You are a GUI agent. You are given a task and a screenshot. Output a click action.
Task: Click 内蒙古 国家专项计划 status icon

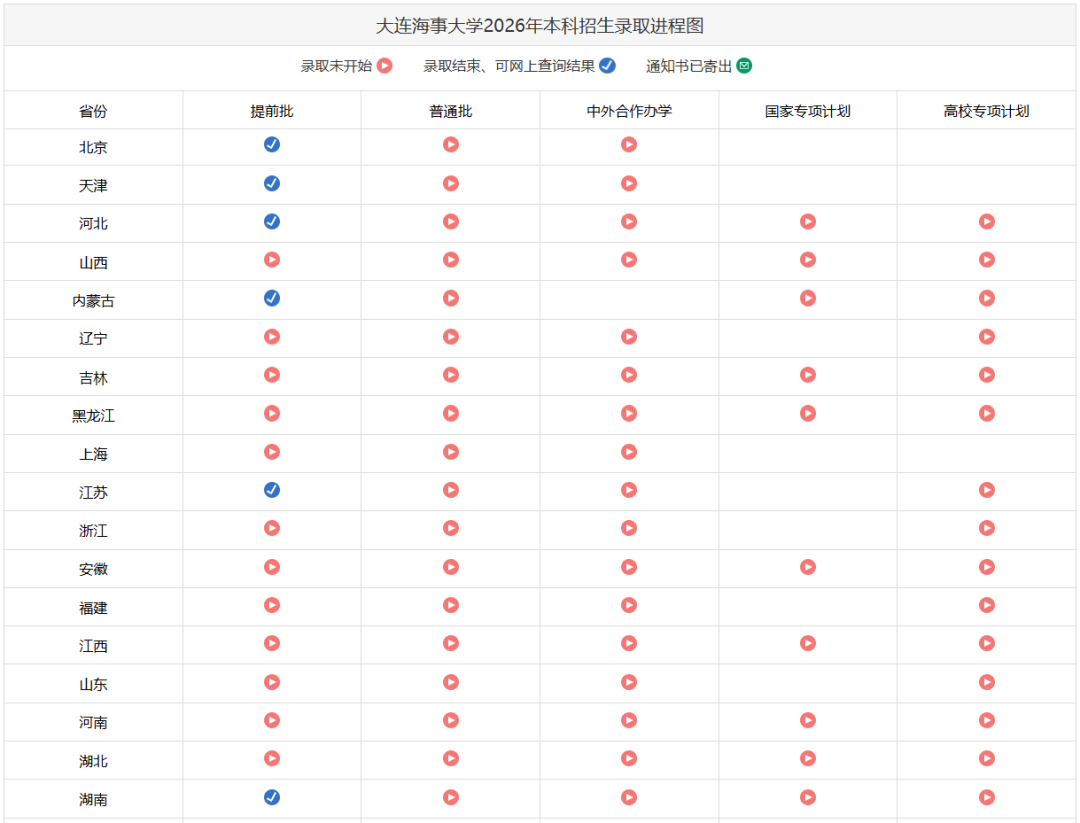pyautogui.click(x=808, y=298)
